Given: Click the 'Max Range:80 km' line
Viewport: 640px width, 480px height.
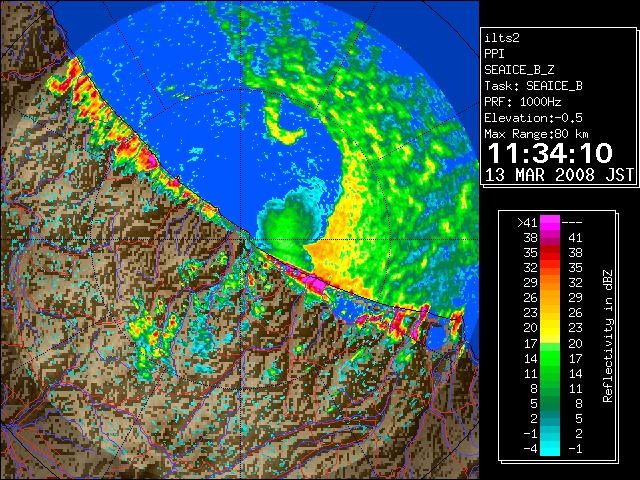Looking at the screenshot, I should coord(536,134).
